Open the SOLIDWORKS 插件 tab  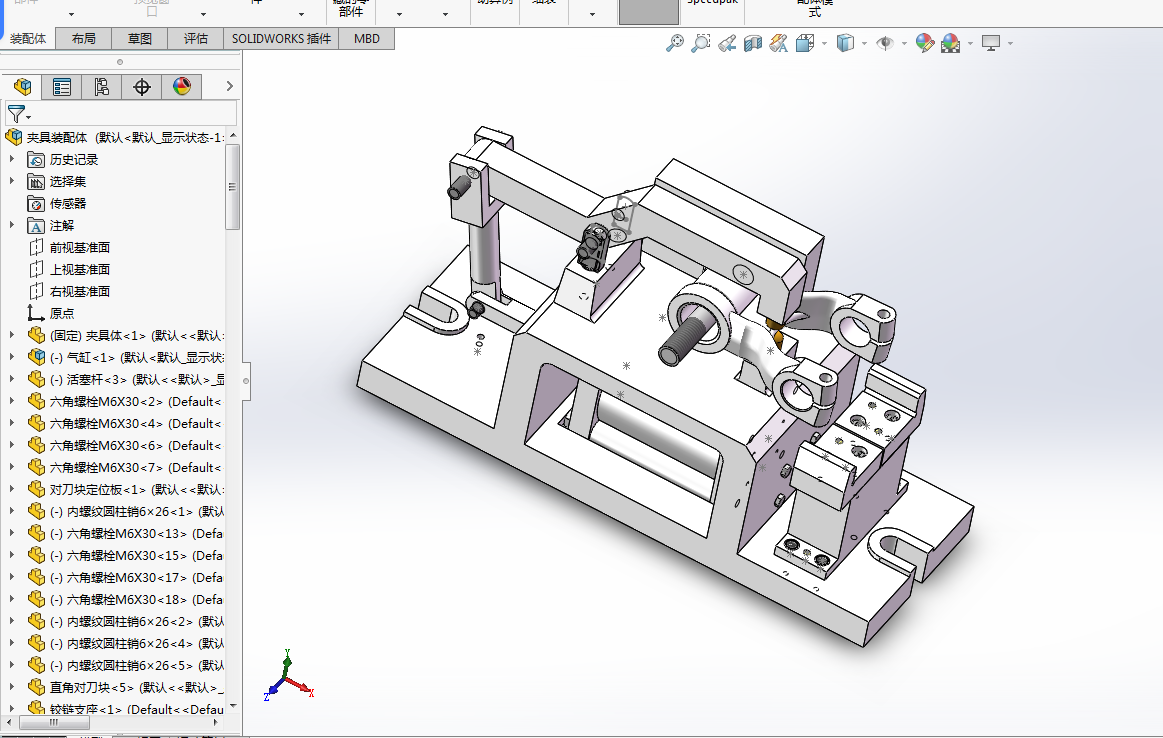[x=281, y=39]
